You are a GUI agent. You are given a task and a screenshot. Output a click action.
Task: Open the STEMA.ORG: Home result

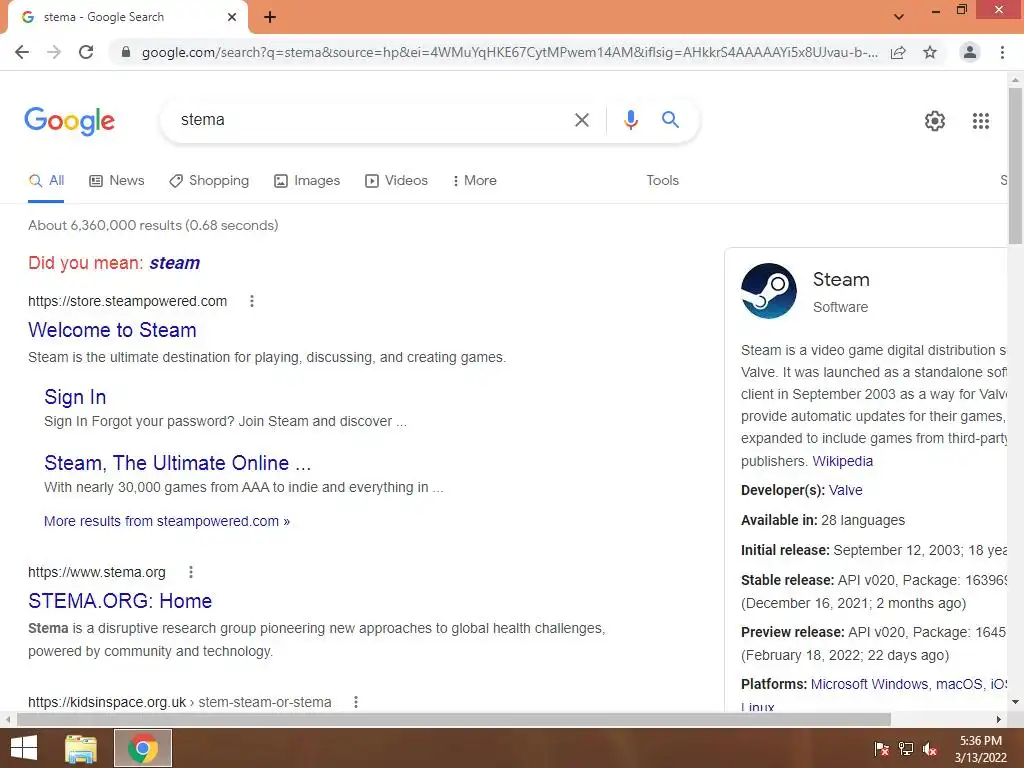click(120, 601)
